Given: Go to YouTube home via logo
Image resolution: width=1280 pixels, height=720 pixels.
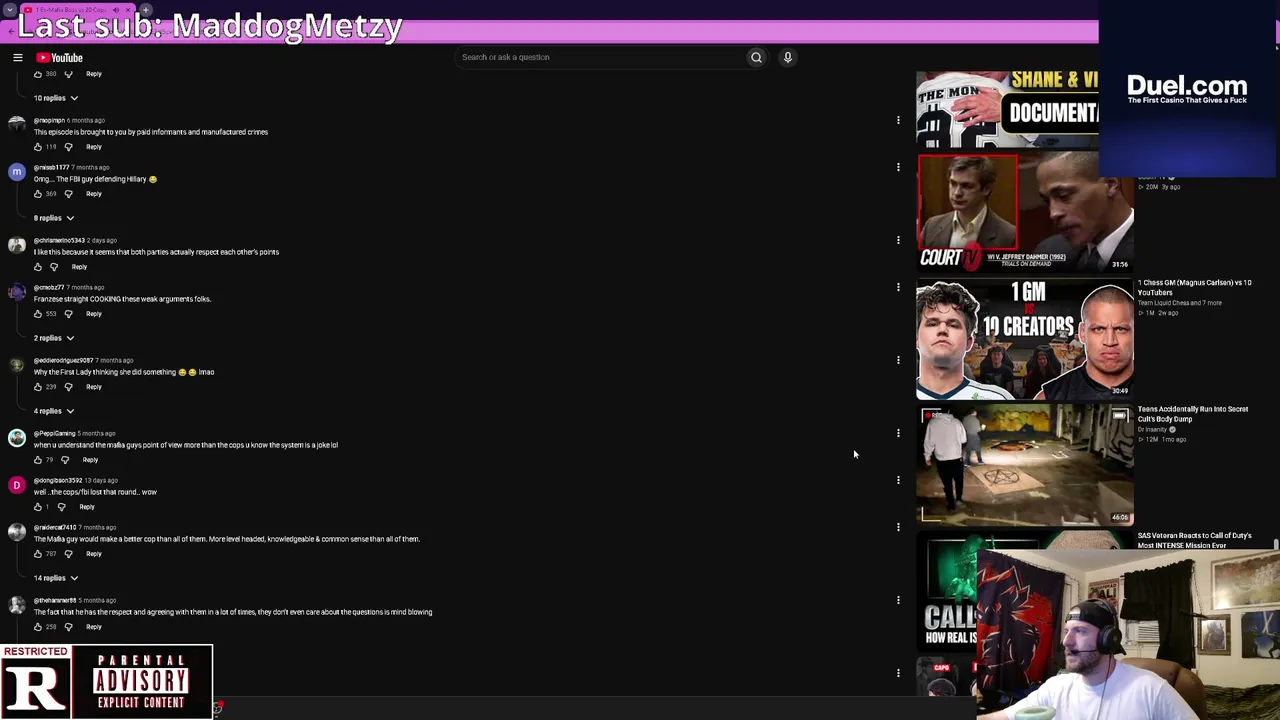Looking at the screenshot, I should [60, 58].
